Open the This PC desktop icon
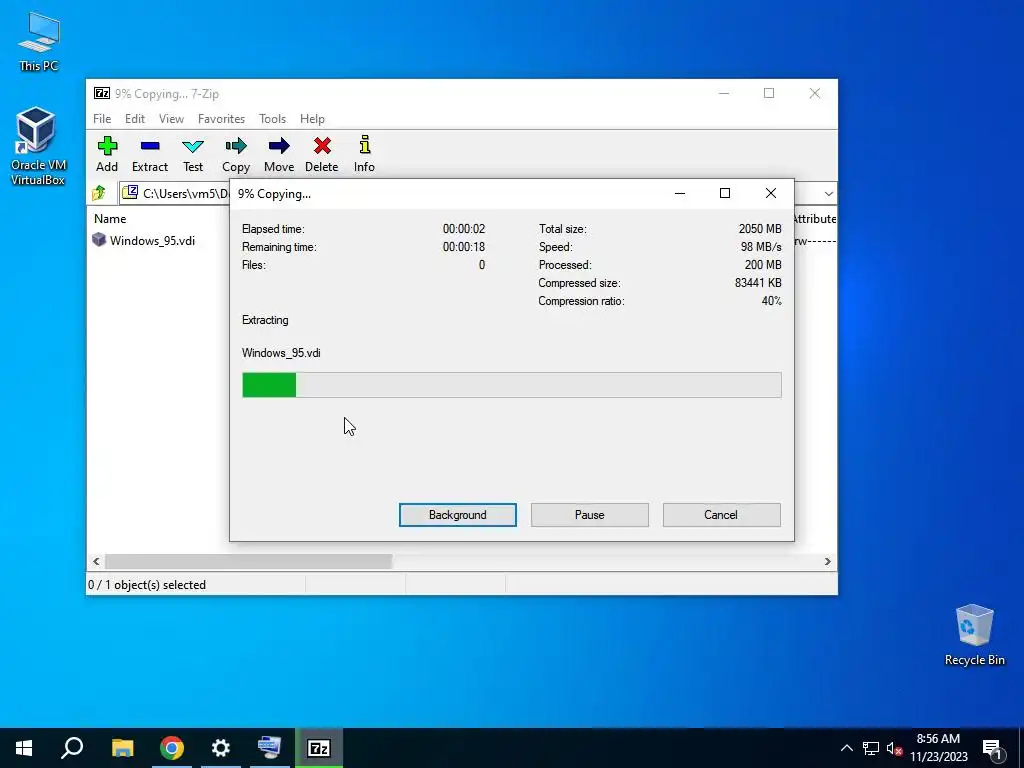Viewport: 1024px width, 768px height. pos(39,42)
